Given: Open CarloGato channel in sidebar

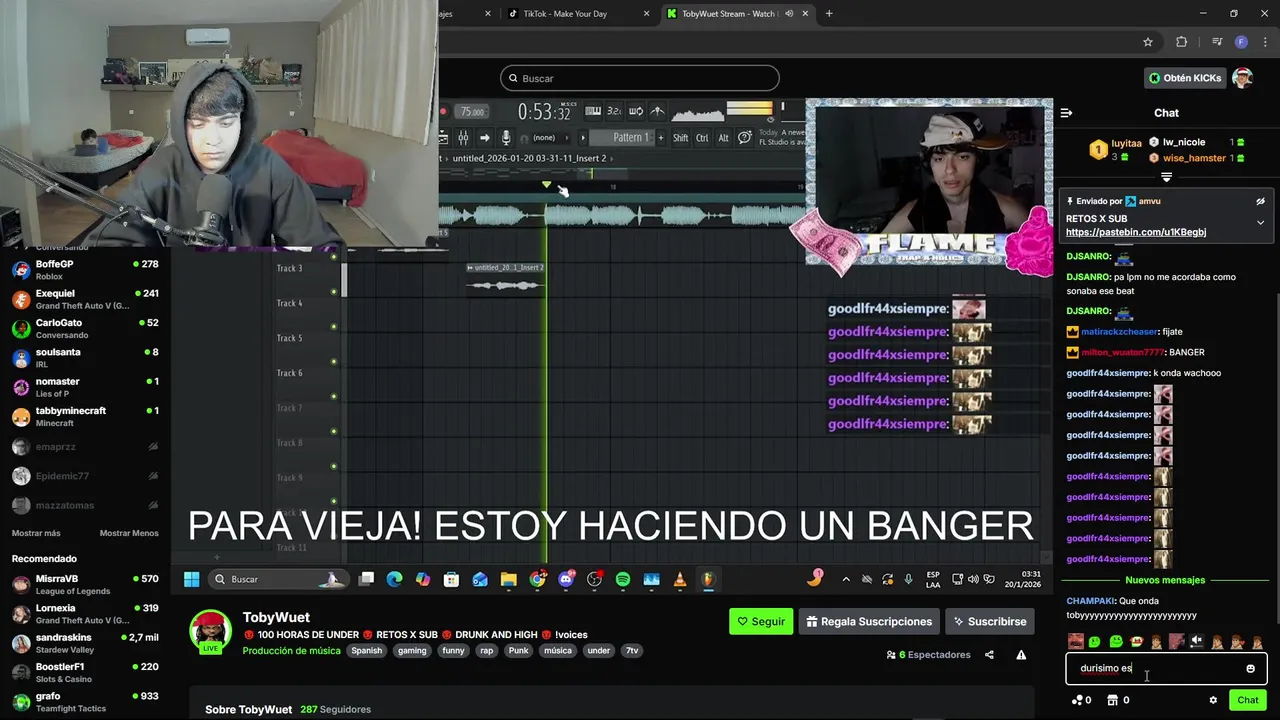Looking at the screenshot, I should [85, 329].
